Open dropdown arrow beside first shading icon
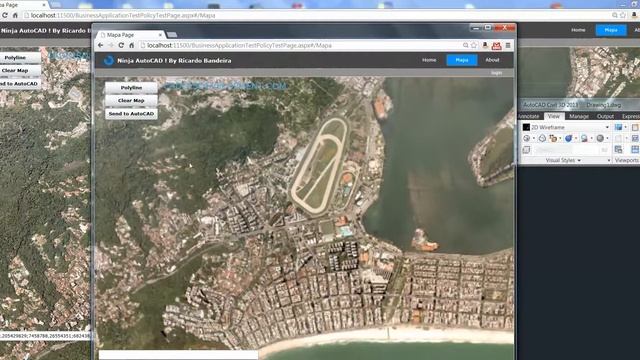The width and height of the screenshot is (640, 360). (534, 138)
